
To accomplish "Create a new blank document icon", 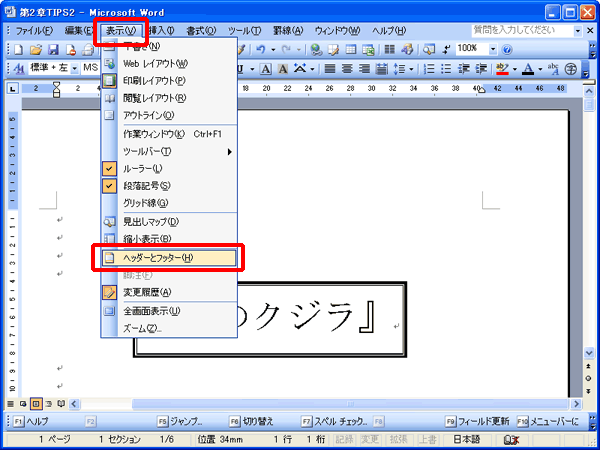I will pos(18,50).
